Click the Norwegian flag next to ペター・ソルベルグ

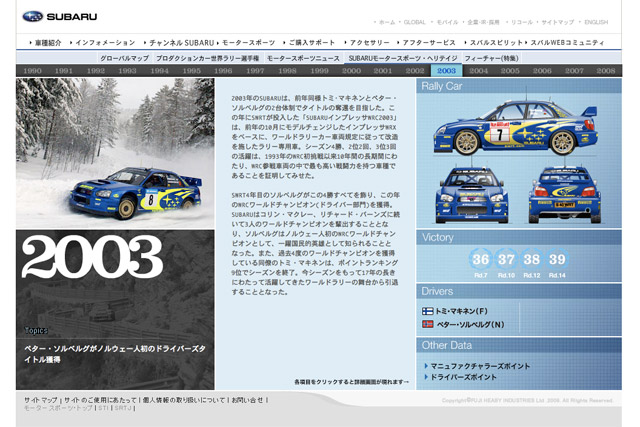pos(428,324)
